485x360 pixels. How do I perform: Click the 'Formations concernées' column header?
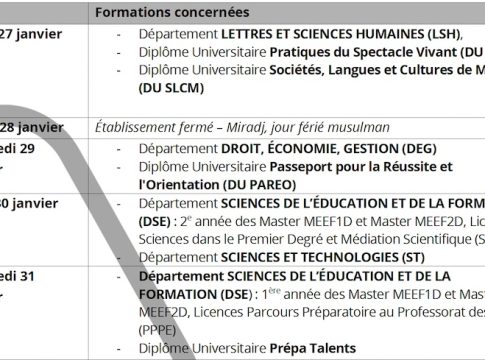[172, 12]
